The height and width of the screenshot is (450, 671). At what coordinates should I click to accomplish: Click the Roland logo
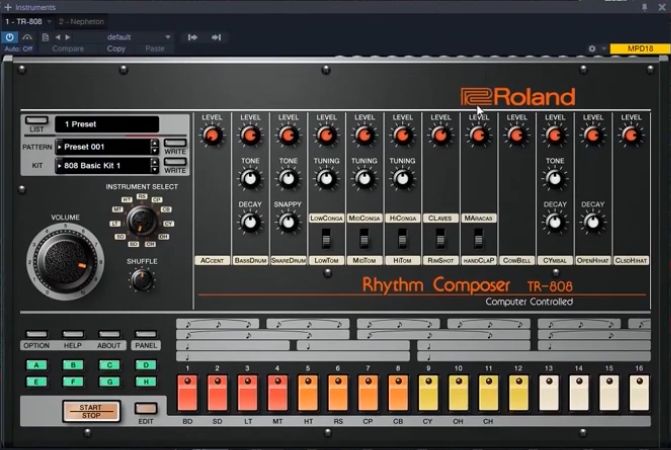pyautogui.click(x=518, y=97)
